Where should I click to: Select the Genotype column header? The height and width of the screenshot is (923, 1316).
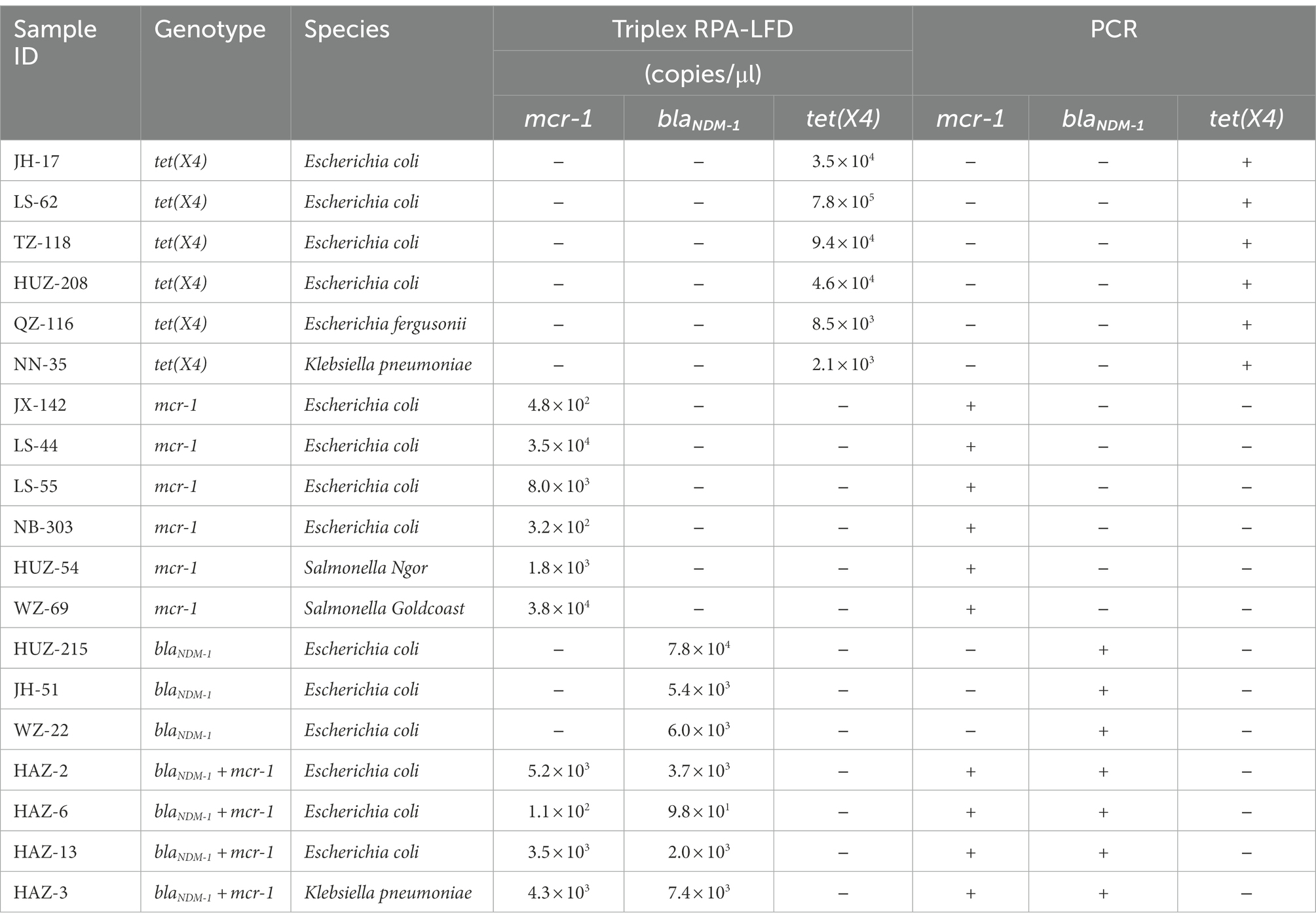pyautogui.click(x=210, y=29)
